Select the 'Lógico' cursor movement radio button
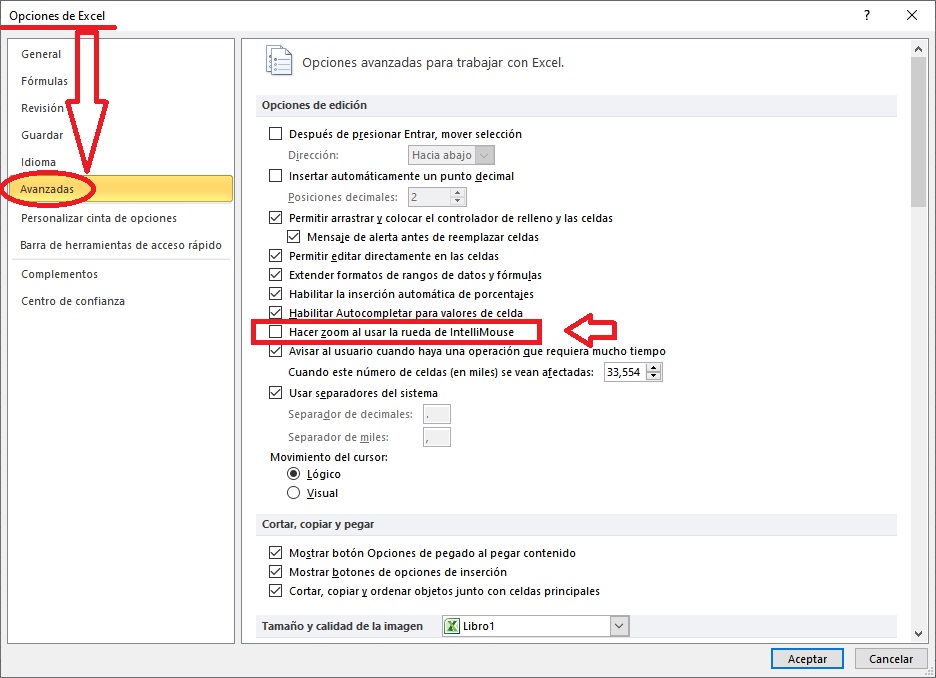Viewport: 936px width, 678px height. (x=294, y=474)
